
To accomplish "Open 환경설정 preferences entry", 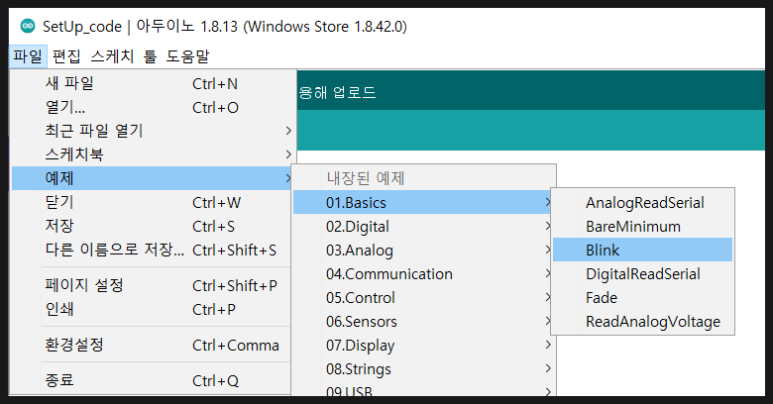I will tap(151, 345).
